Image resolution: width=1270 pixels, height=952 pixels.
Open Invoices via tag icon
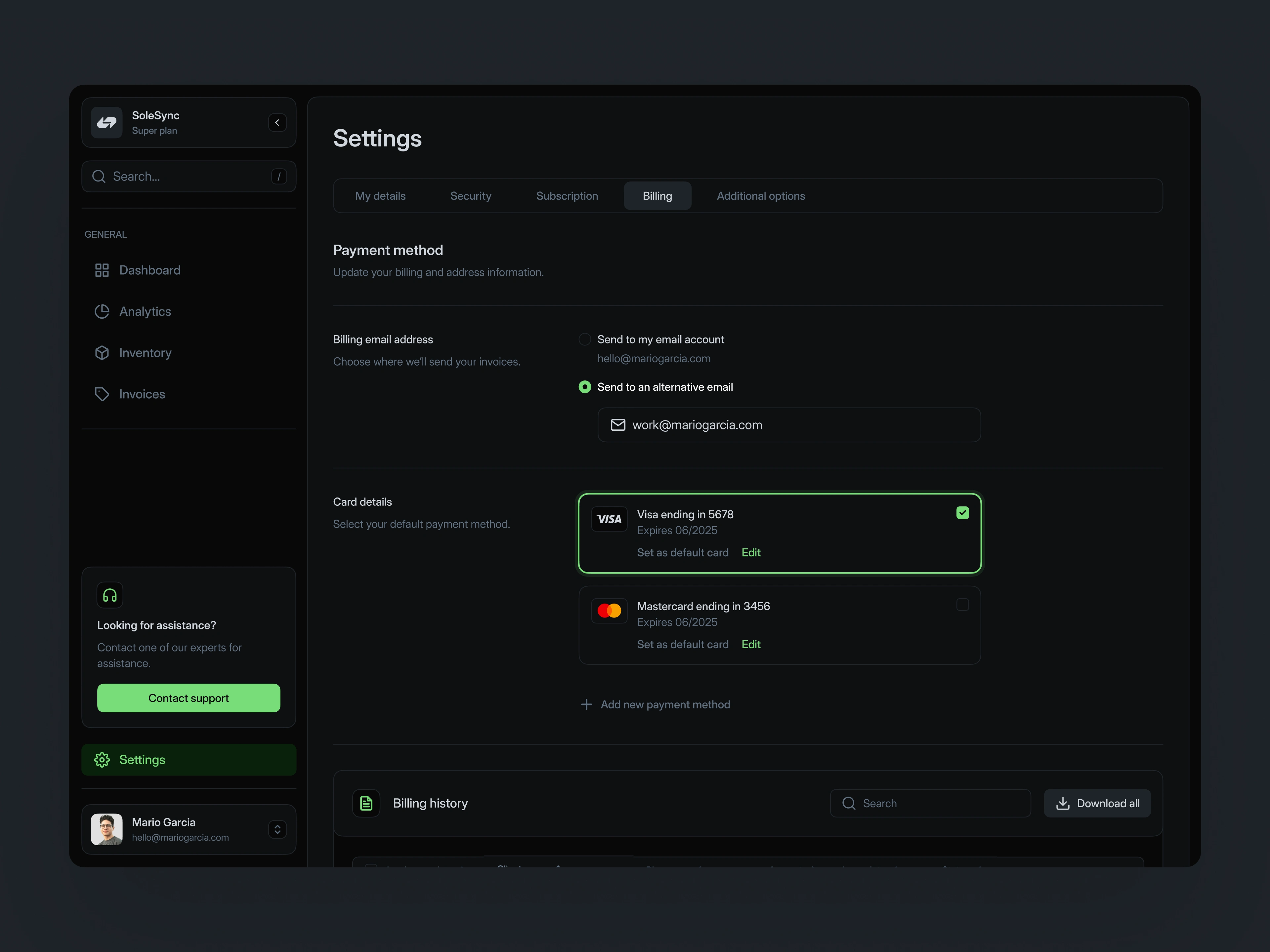[x=102, y=394]
